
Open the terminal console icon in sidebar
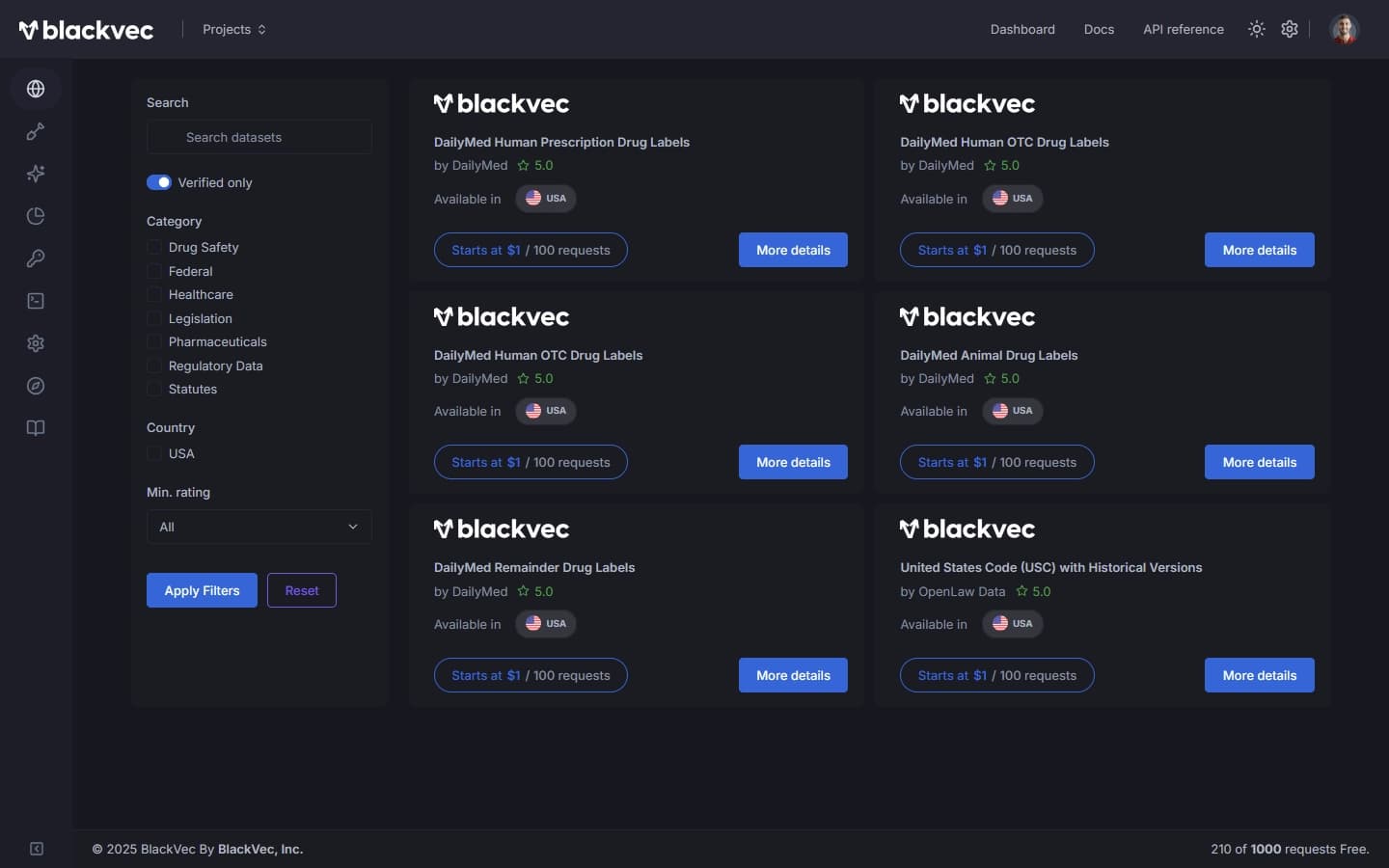tap(36, 301)
